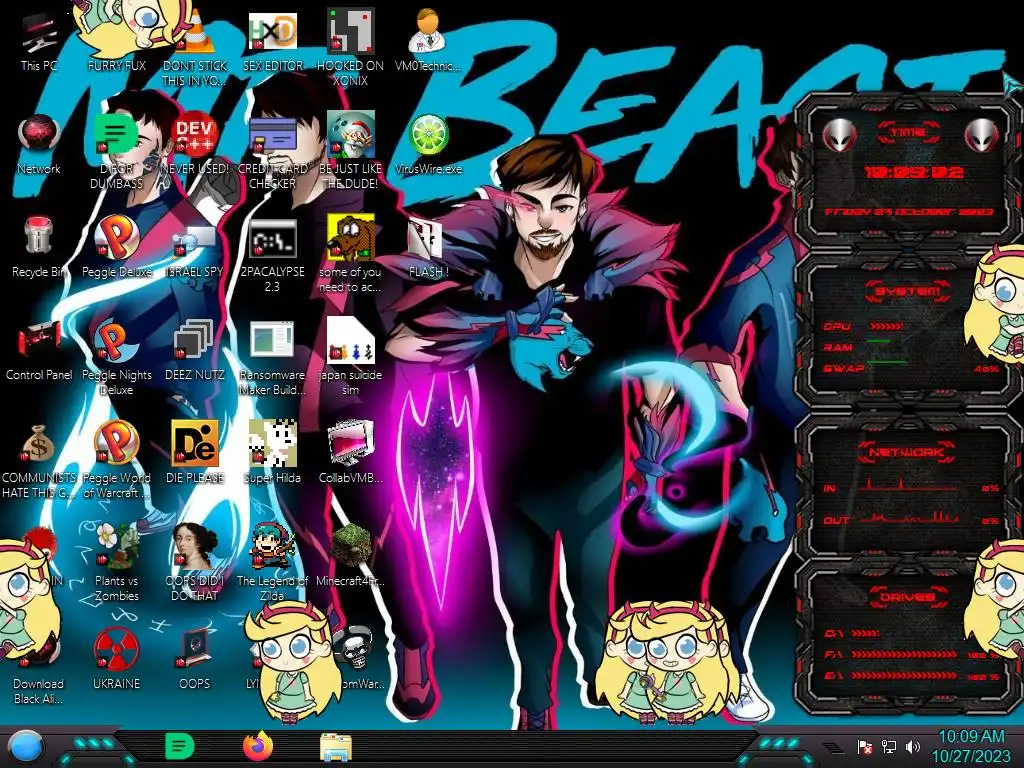Open the 2PACALYPSE 2.3 console icon
The height and width of the screenshot is (768, 1024).
click(x=272, y=255)
